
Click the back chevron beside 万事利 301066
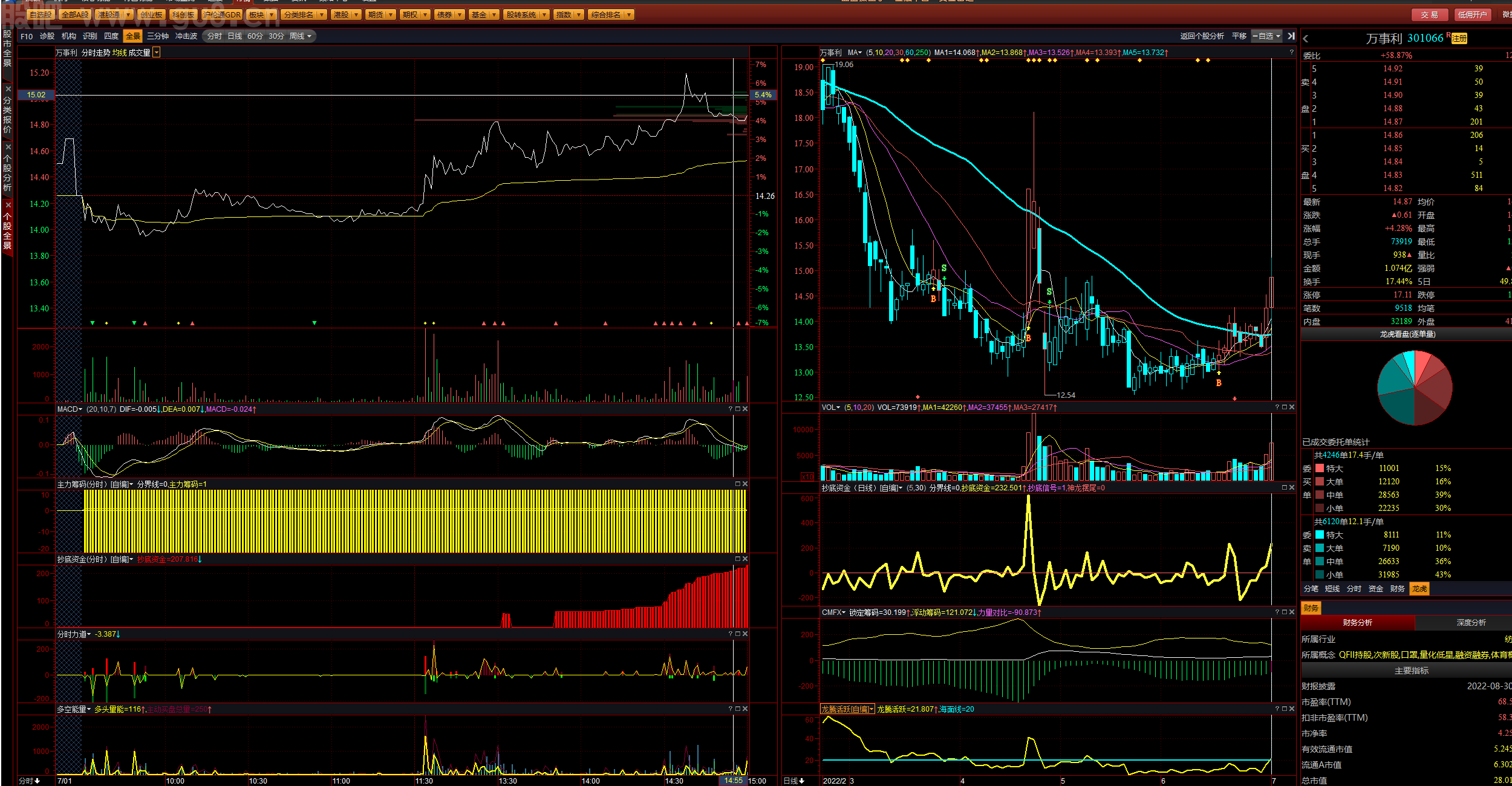tap(1306, 39)
